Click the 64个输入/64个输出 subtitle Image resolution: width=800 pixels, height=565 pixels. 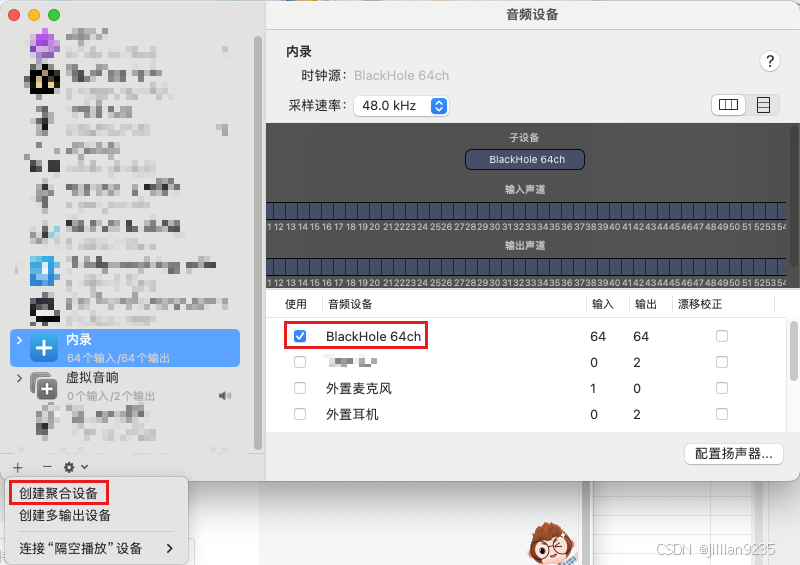[x=118, y=358]
